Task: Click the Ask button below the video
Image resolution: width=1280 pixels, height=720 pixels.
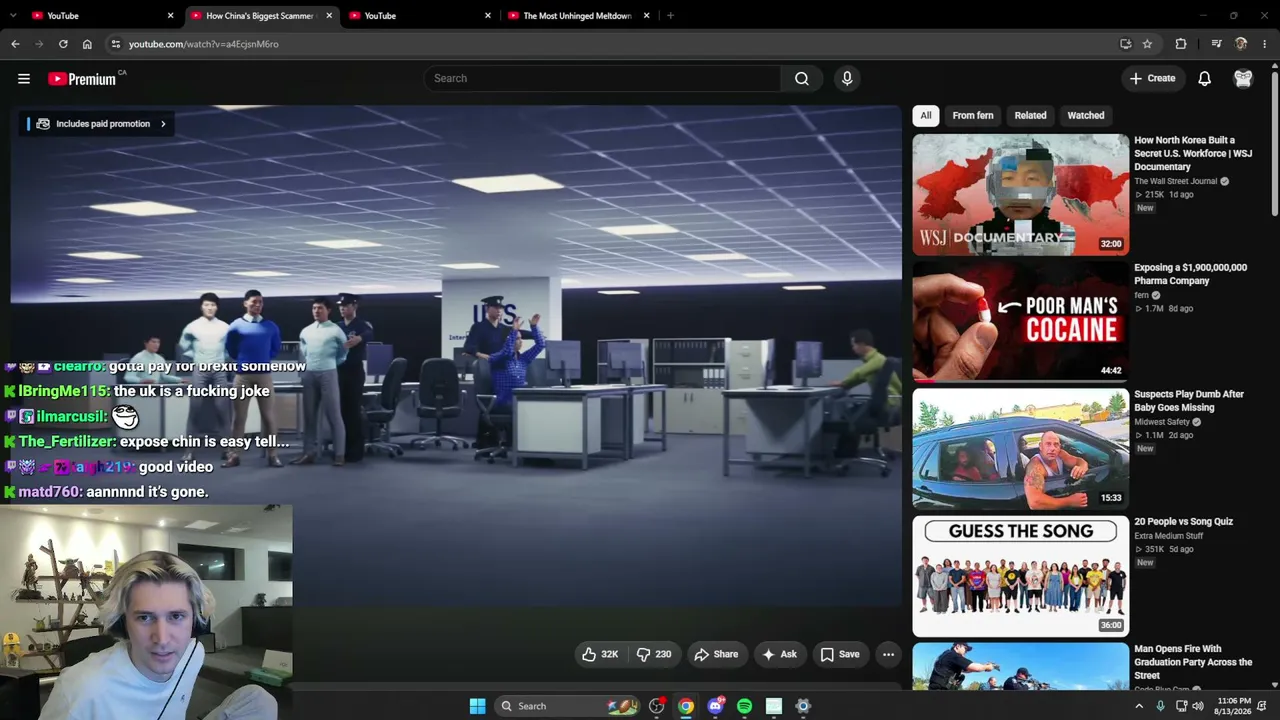Action: (x=779, y=654)
